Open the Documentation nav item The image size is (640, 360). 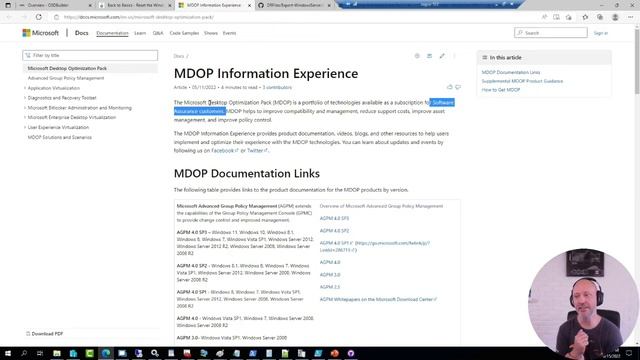pyautogui.click(x=112, y=33)
